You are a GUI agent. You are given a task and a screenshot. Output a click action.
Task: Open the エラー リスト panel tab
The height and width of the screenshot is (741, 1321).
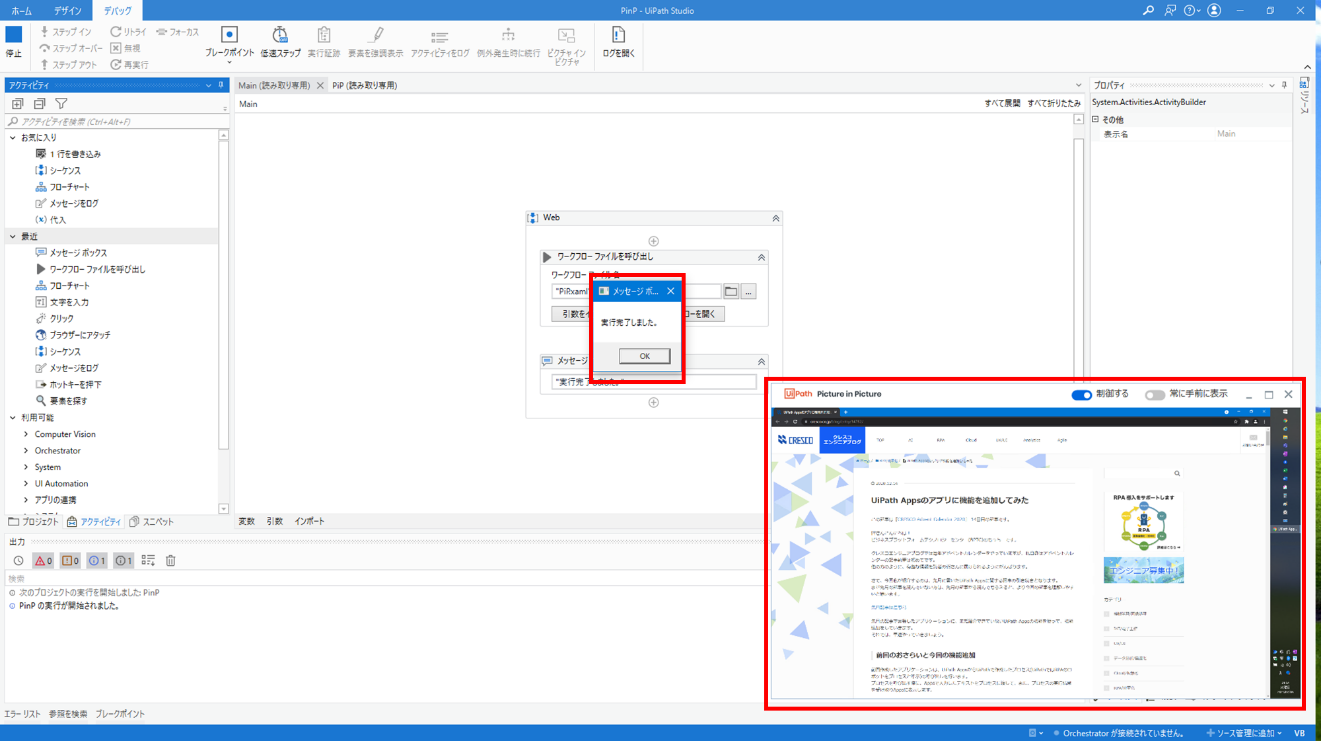click(22, 714)
